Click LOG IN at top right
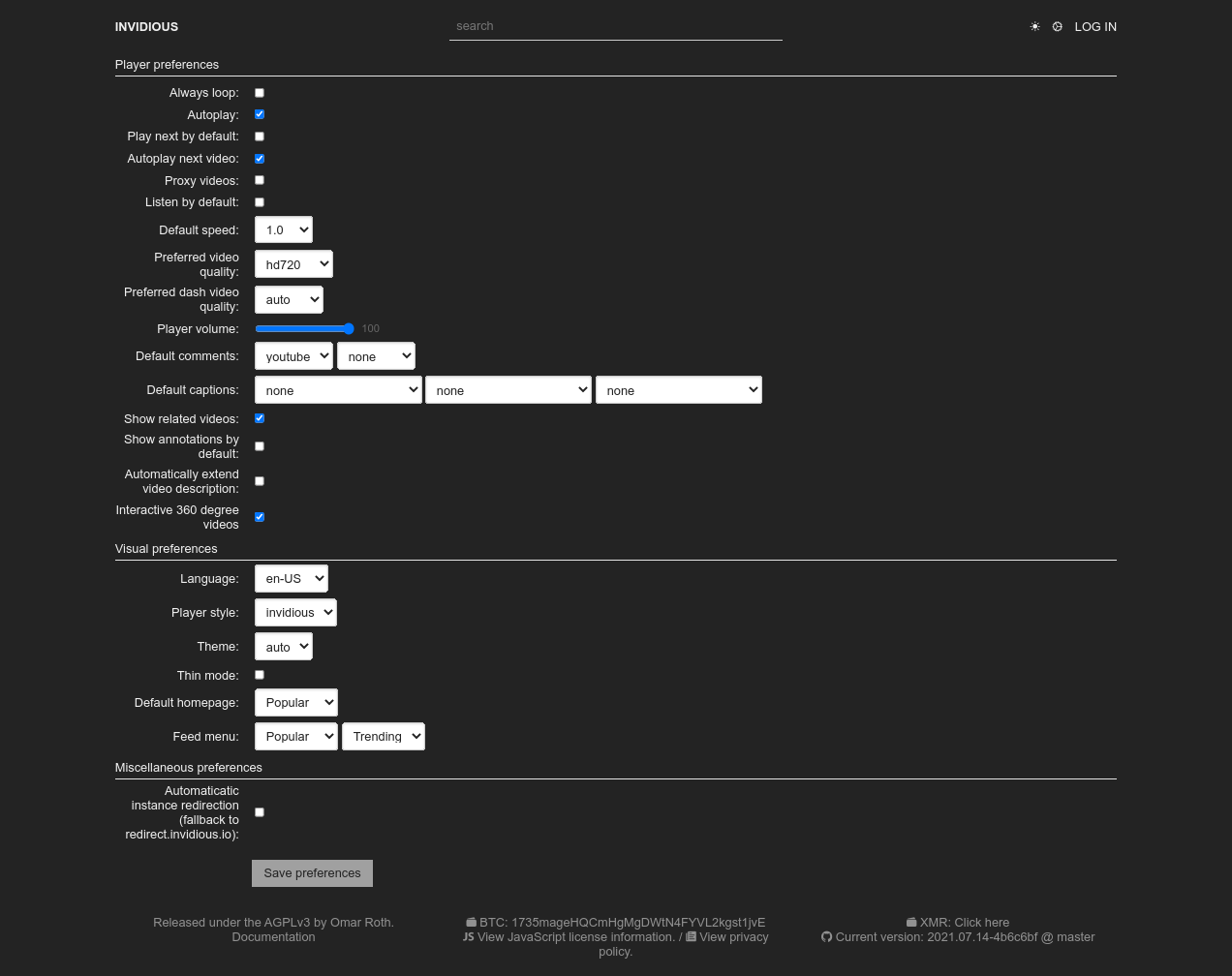The height and width of the screenshot is (976, 1232). [1095, 26]
